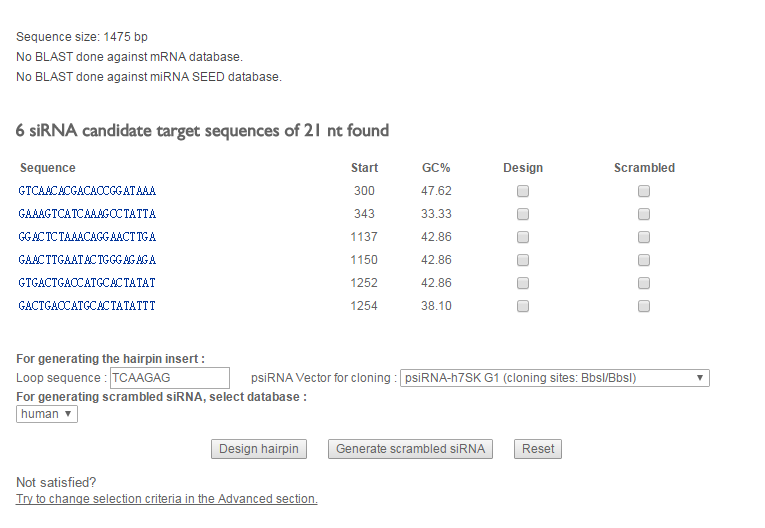Tick Scrambled box for GACTGACCATGCACTATATTT
Screen dimensions: 765x528
[x=644, y=306]
